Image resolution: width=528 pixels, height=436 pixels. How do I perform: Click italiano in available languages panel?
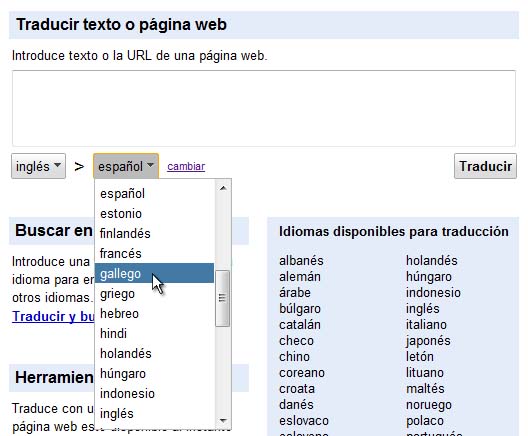(x=426, y=325)
